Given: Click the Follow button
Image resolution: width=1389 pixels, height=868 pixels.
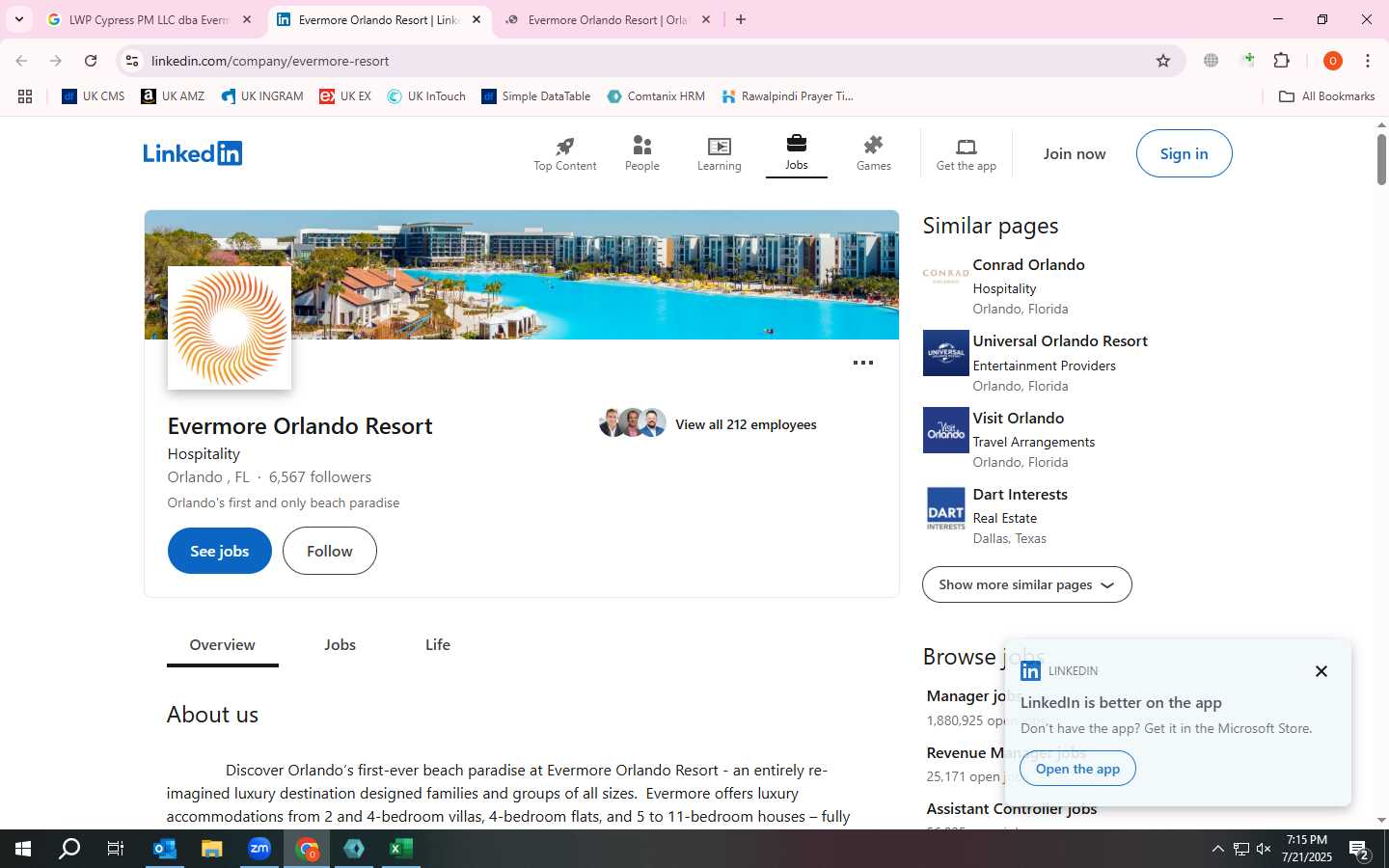Looking at the screenshot, I should click(330, 551).
